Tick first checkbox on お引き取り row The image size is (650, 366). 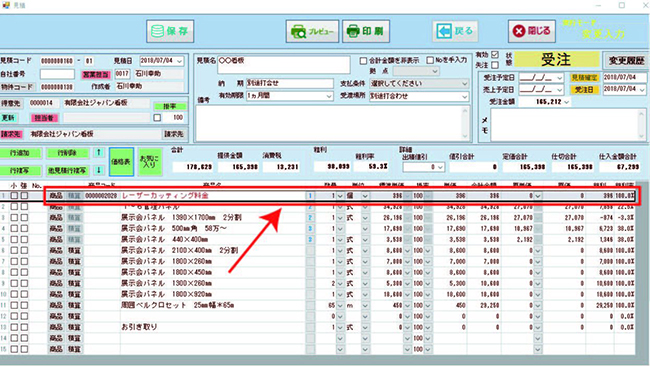[x=14, y=327]
